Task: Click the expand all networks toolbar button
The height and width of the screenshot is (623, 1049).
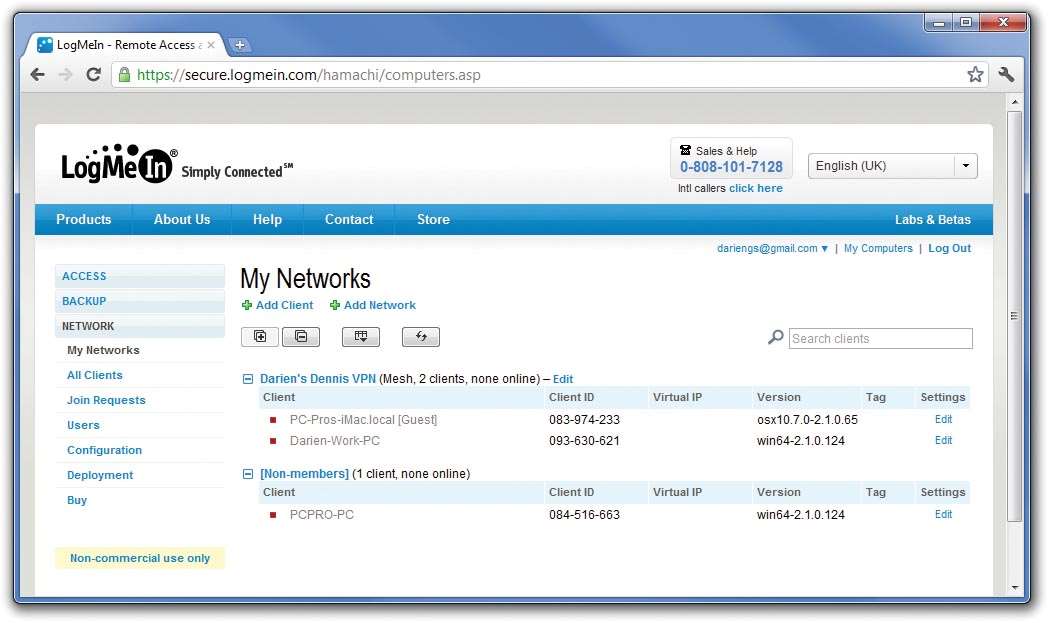Action: (260, 337)
